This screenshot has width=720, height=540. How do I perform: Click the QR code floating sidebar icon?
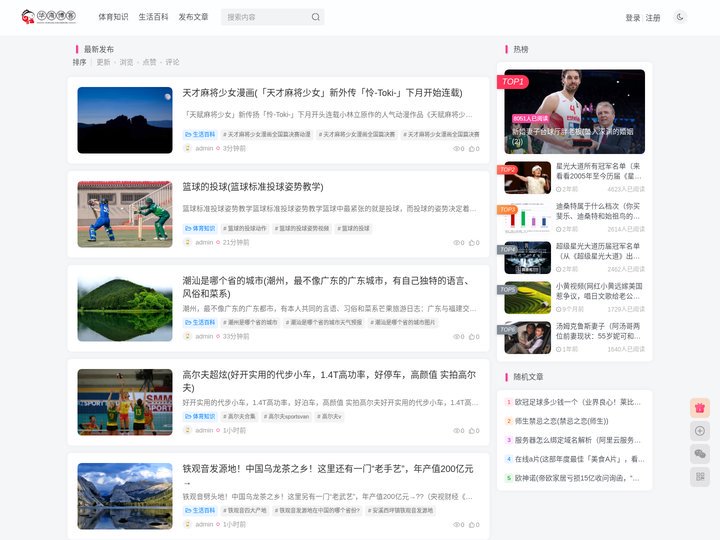700,477
